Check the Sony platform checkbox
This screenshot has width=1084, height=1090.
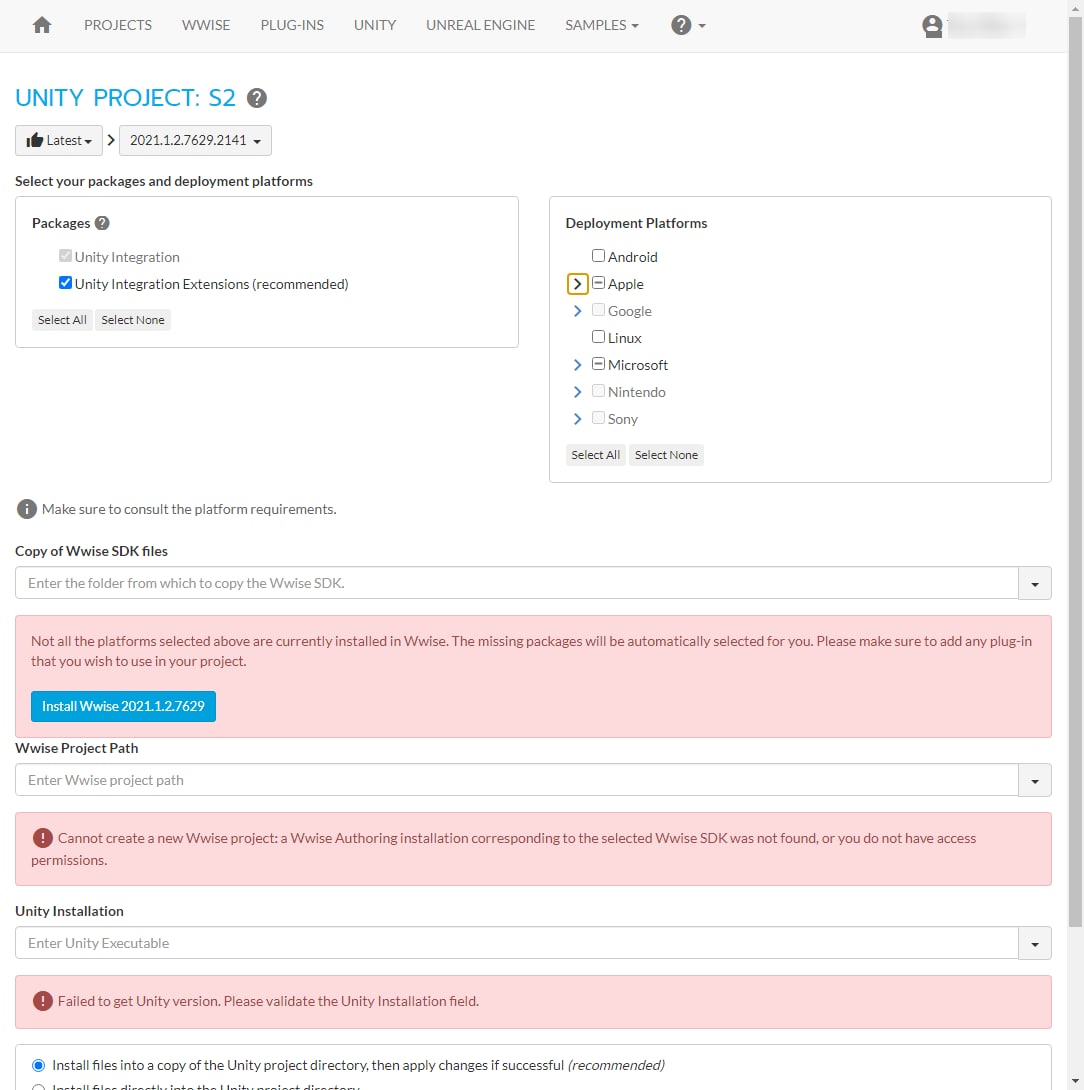pos(598,418)
